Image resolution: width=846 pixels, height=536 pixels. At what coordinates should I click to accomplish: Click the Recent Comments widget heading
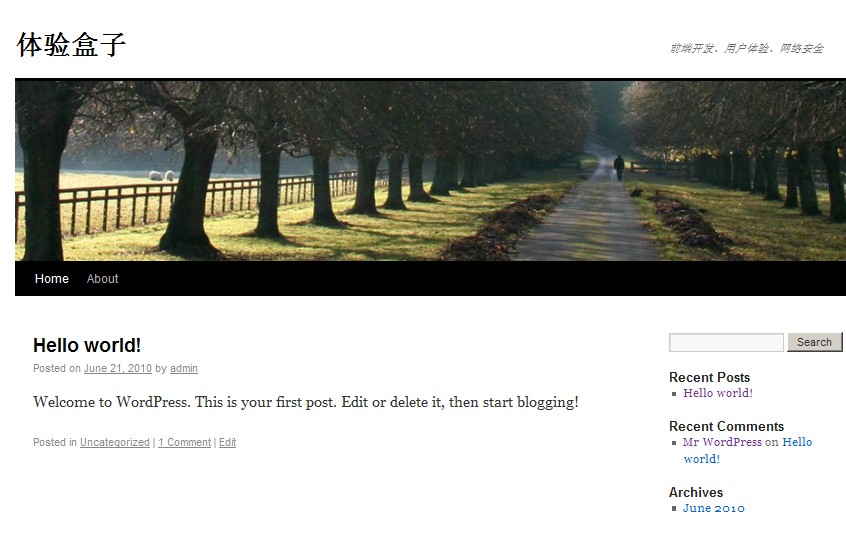click(x=726, y=426)
